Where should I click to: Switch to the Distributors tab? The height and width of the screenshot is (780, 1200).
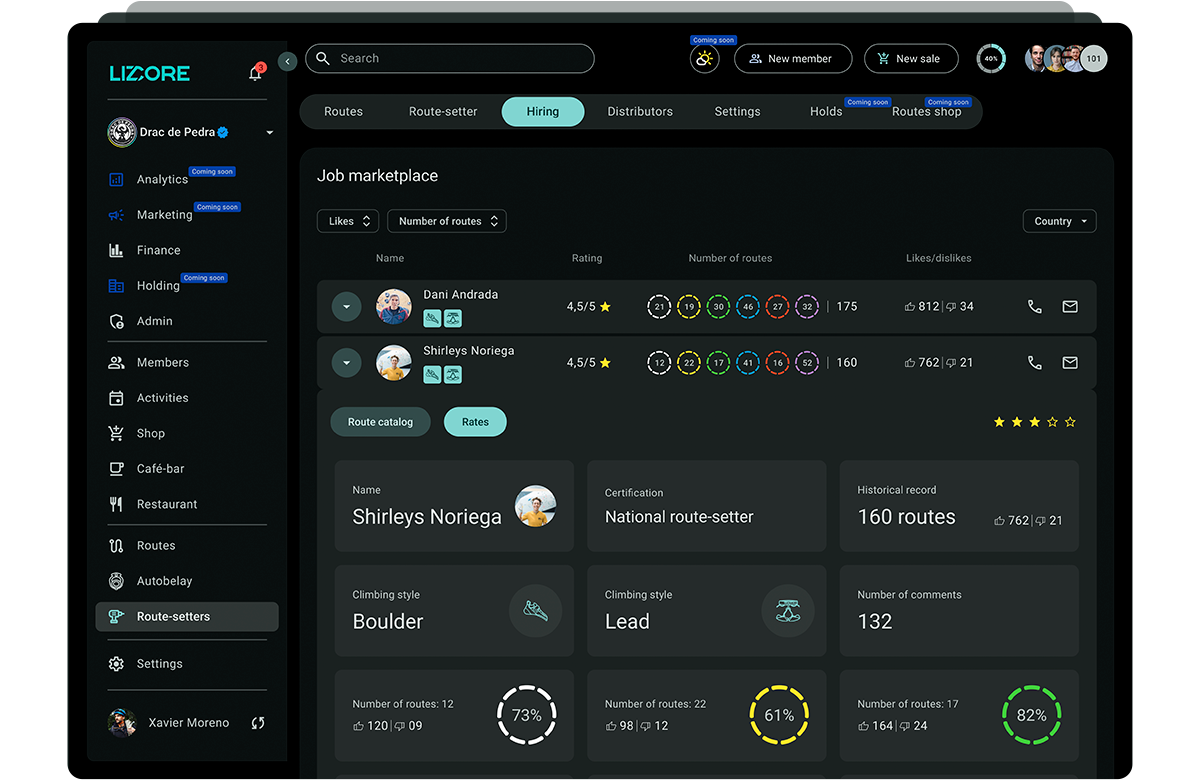pos(640,112)
